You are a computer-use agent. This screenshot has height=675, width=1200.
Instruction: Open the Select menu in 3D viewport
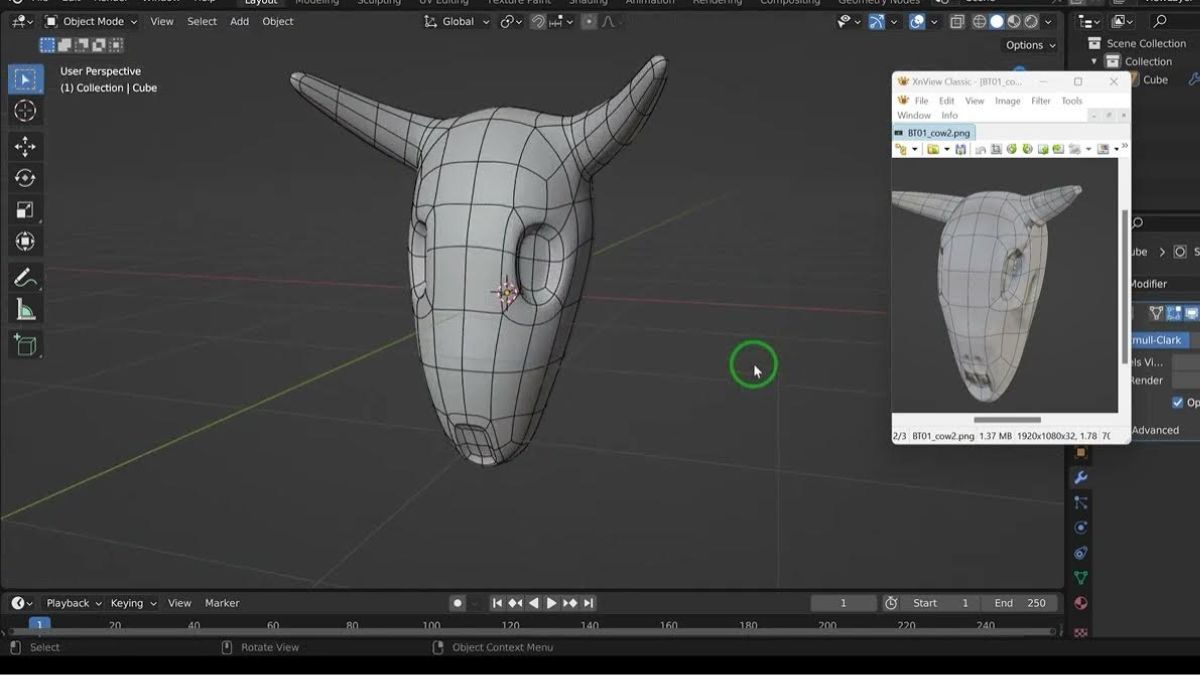click(x=202, y=21)
